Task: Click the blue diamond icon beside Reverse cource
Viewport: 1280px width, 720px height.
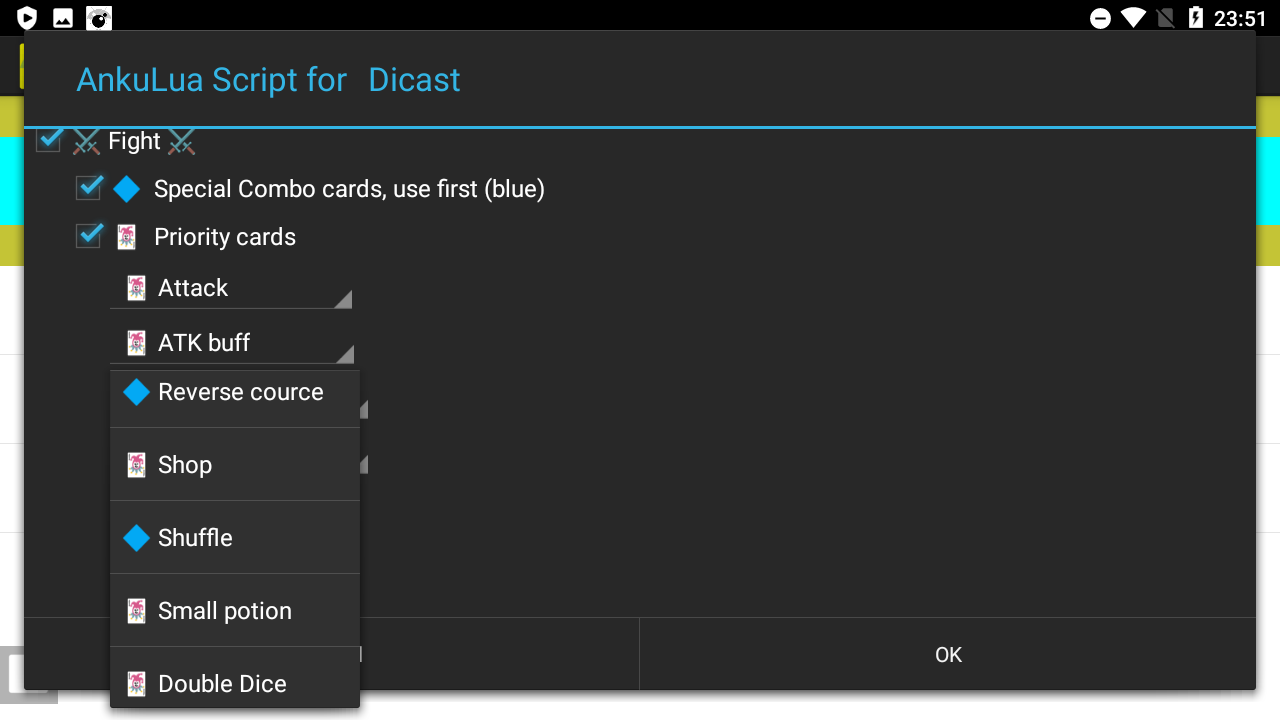Action: 136,392
